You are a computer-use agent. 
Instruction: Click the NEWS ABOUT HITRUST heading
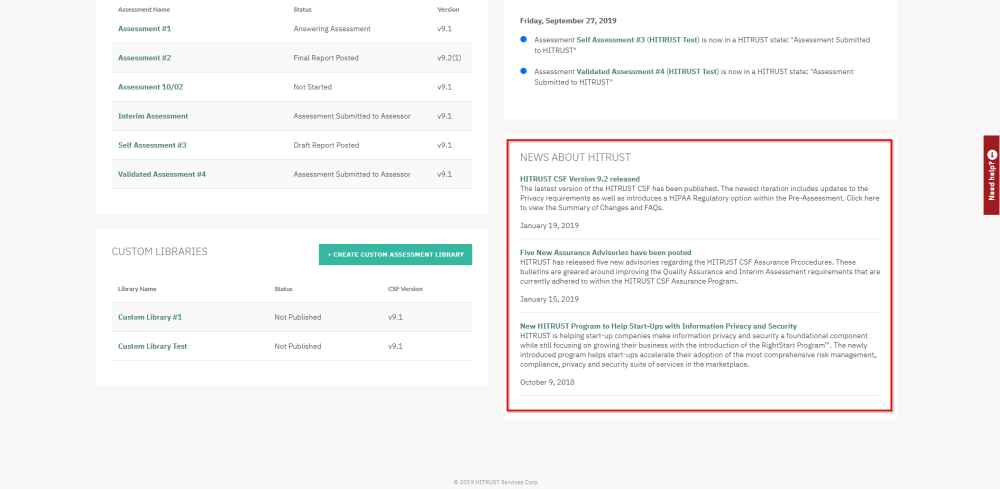pyautogui.click(x=575, y=157)
